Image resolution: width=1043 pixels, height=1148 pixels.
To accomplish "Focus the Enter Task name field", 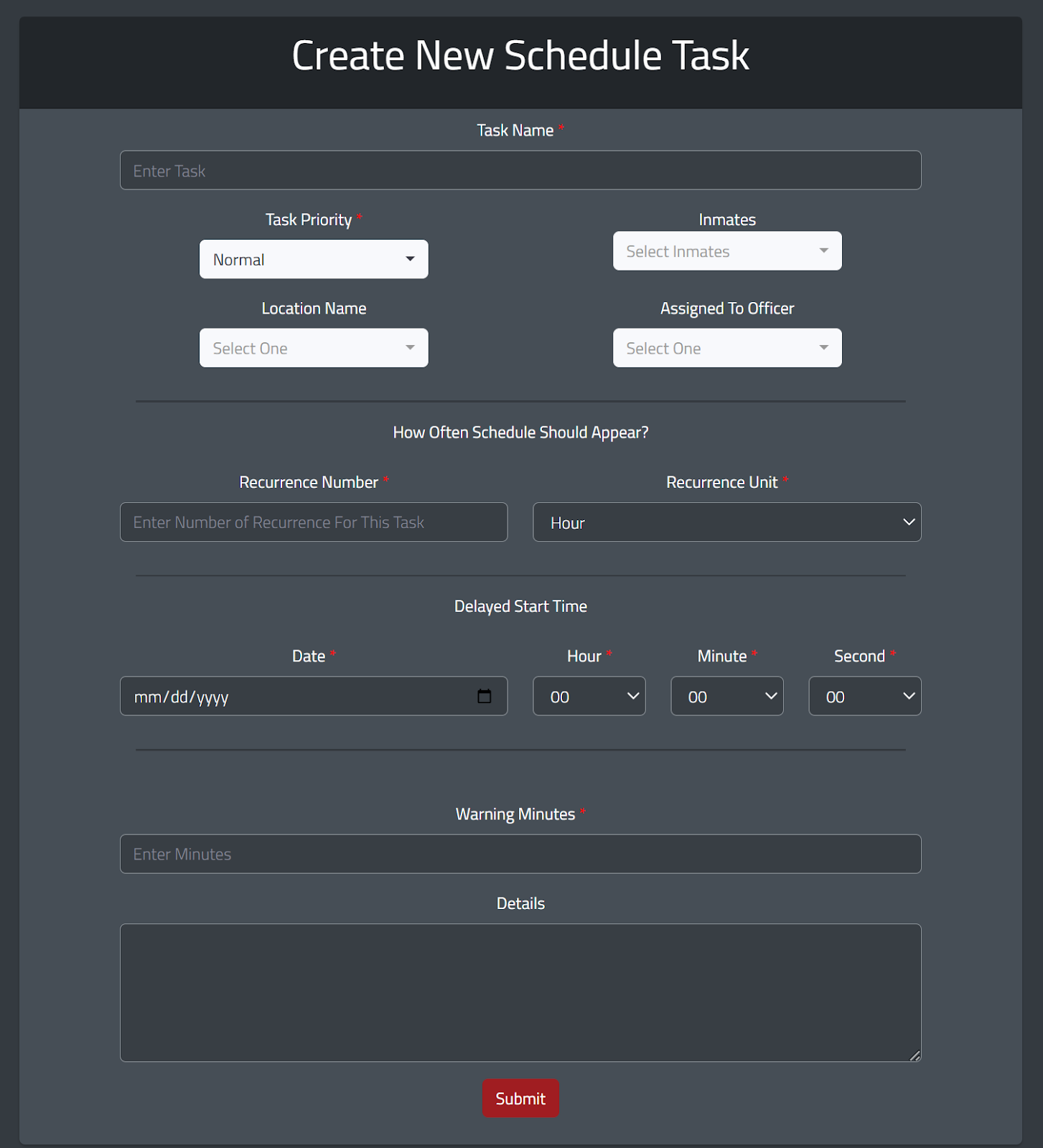I will pos(520,170).
